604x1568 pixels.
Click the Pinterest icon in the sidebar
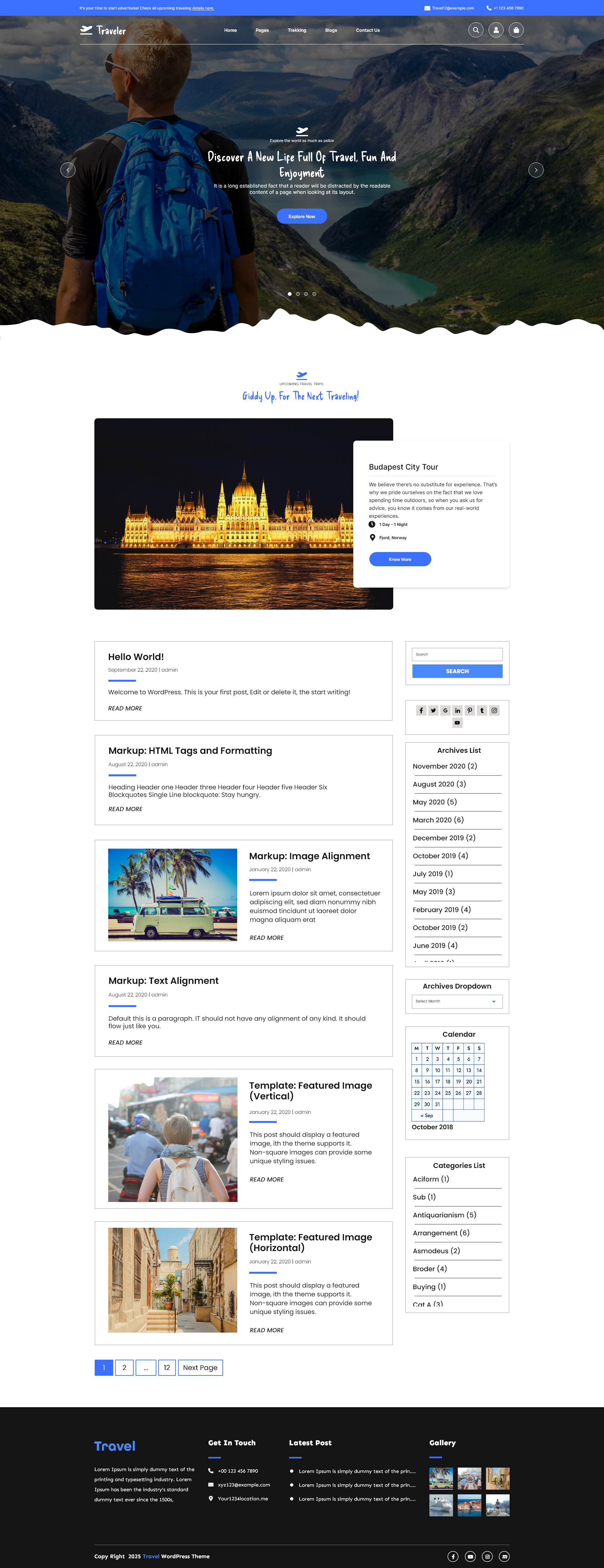[470, 710]
